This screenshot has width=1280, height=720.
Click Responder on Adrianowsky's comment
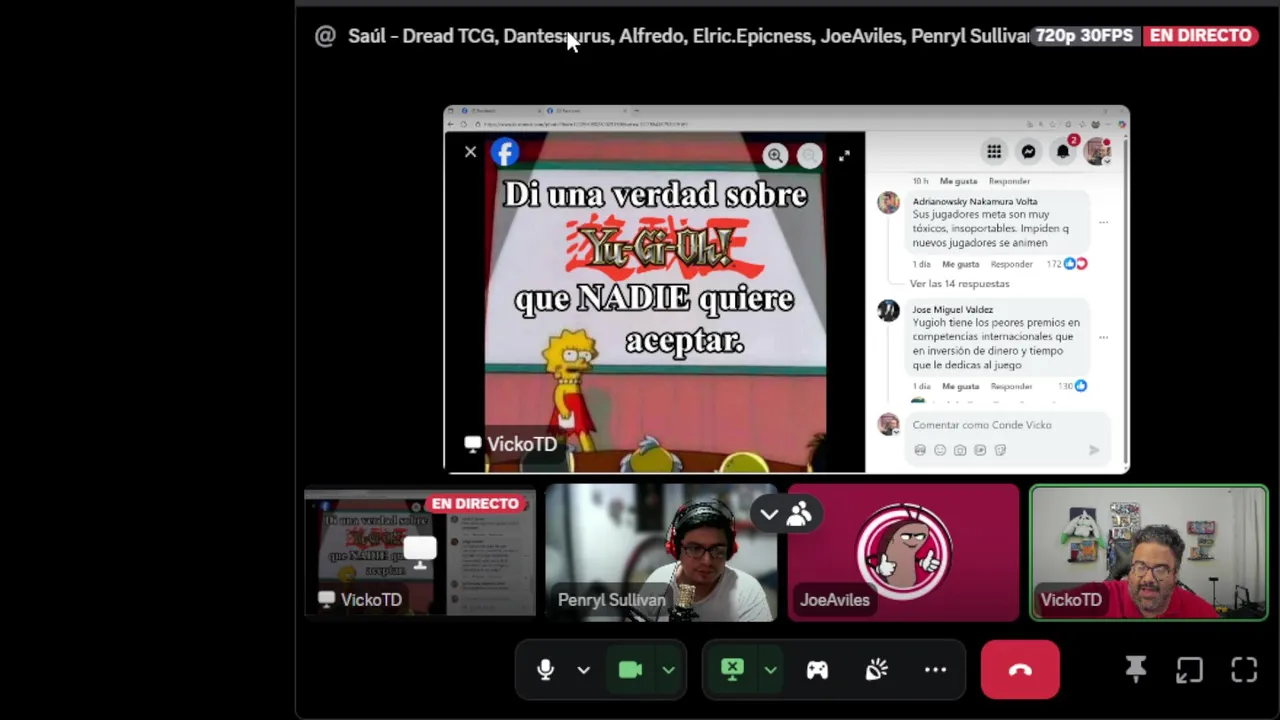1011,264
